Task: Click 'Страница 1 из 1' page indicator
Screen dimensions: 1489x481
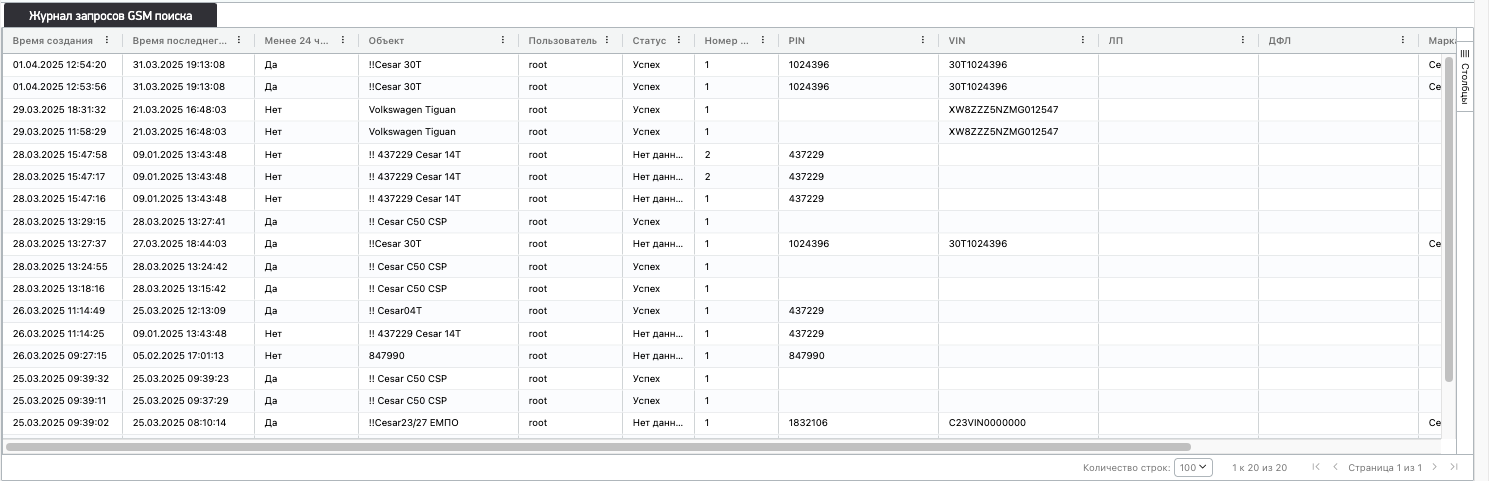Action: [x=1385, y=467]
